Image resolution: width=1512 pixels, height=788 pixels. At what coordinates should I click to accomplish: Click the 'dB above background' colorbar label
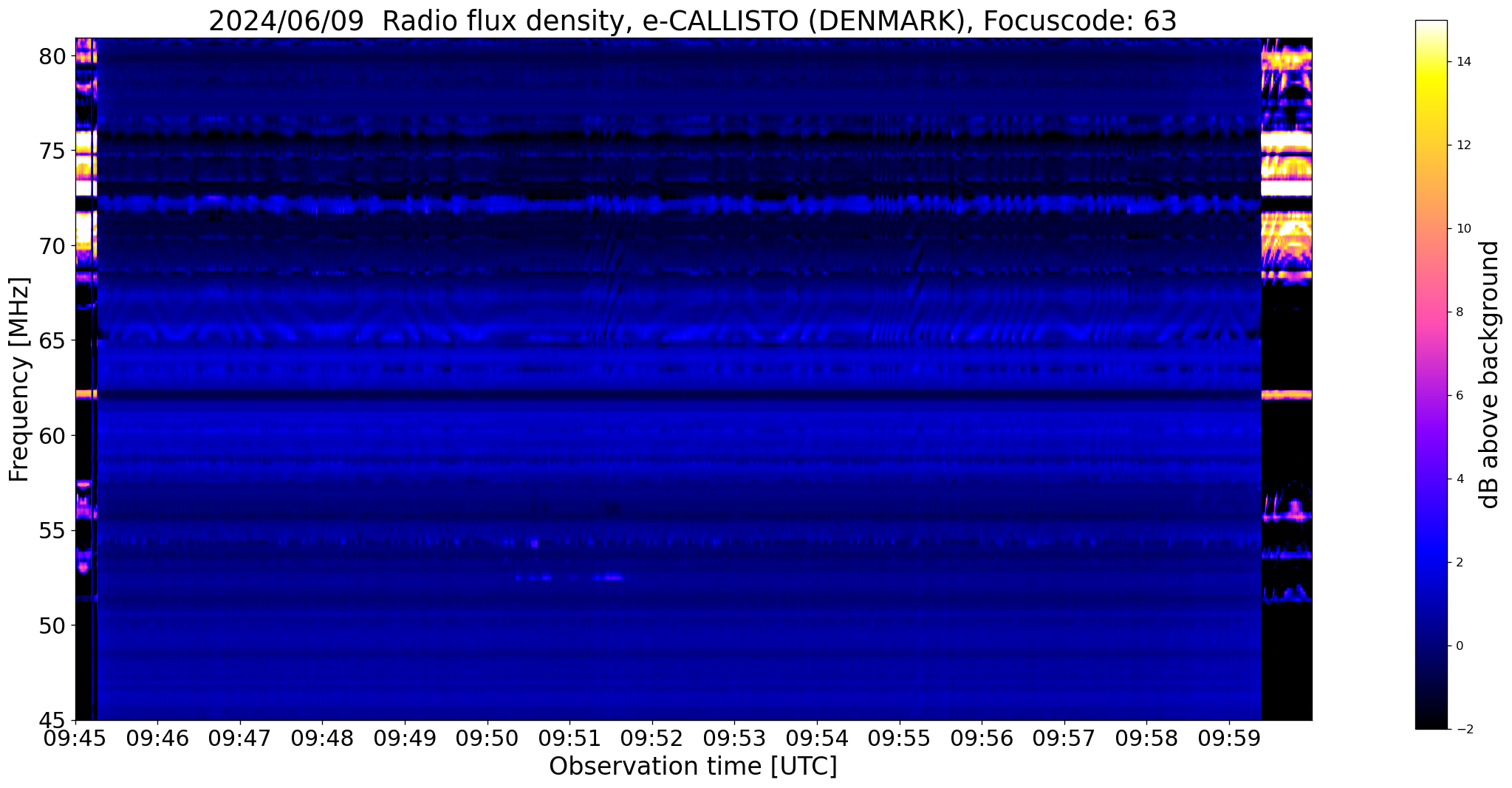pos(1490,374)
